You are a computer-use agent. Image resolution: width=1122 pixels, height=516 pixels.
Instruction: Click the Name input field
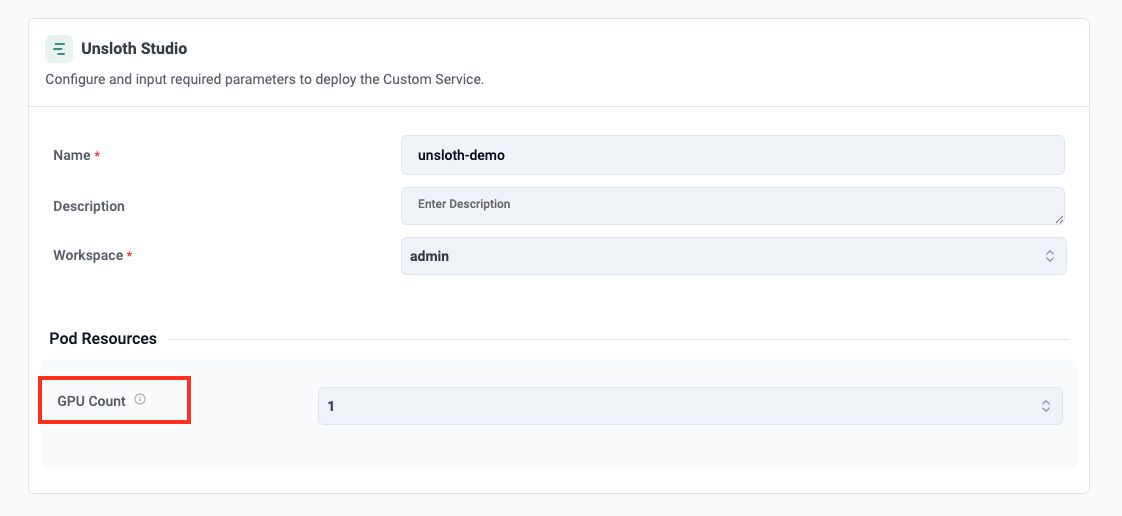point(733,155)
